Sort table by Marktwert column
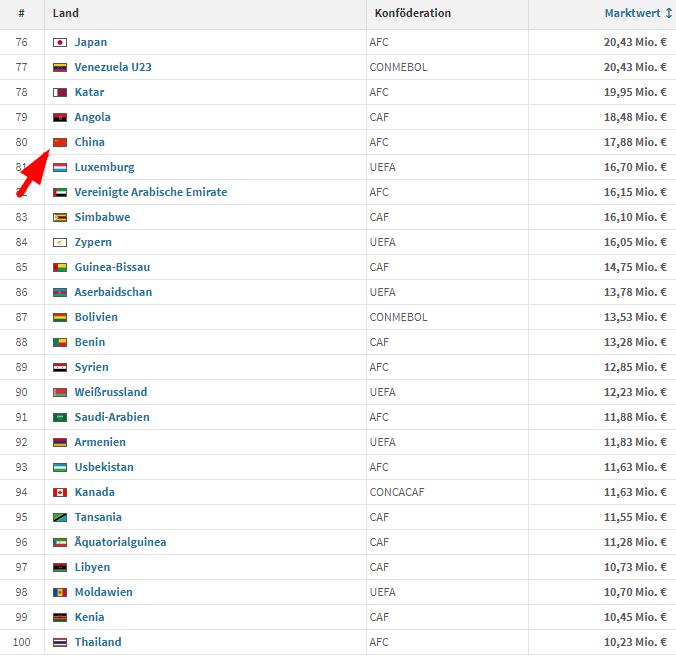The width and height of the screenshot is (676, 660). tap(635, 13)
